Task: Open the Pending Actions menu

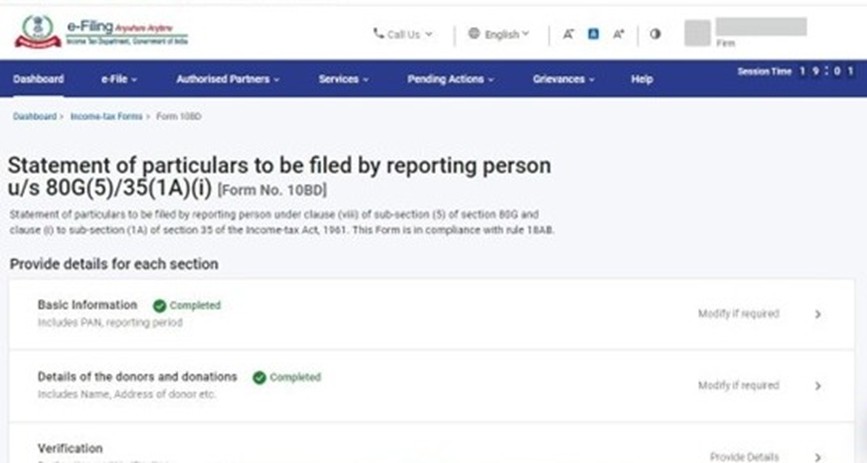Action: tap(451, 79)
